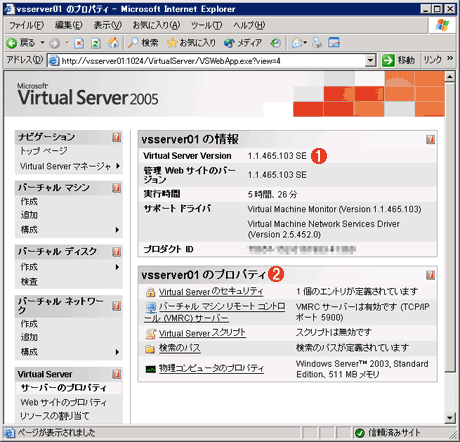Image resolution: width=460 pixels, height=442 pixels.
Task: Open the 表示(V) menu
Action: pos(108,25)
